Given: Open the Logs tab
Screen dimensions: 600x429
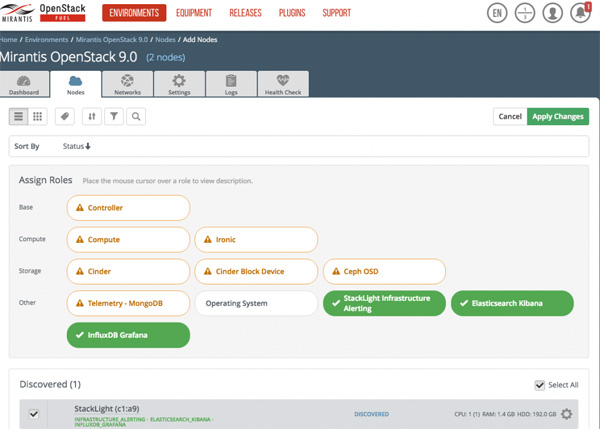Looking at the screenshot, I should tap(231, 84).
